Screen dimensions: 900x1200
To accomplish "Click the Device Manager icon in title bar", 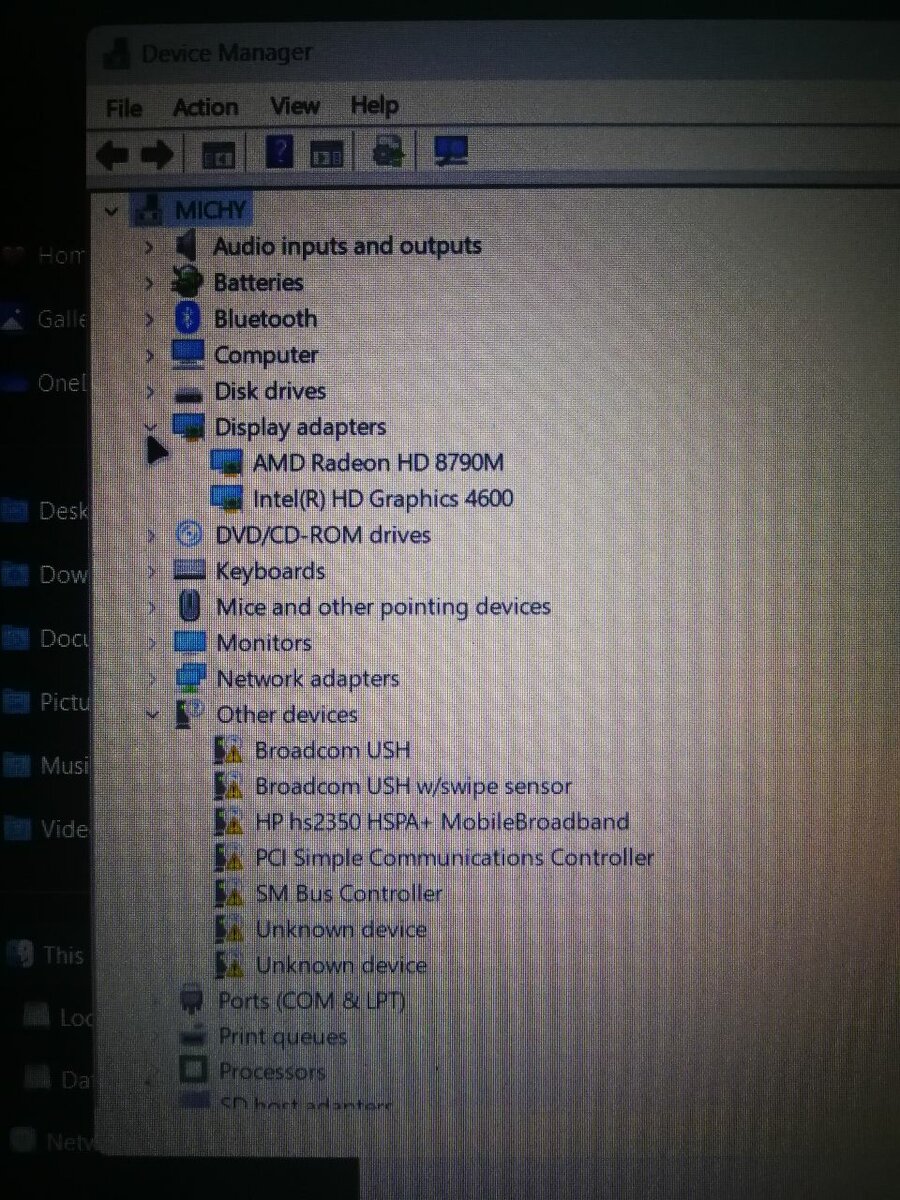I will (116, 54).
